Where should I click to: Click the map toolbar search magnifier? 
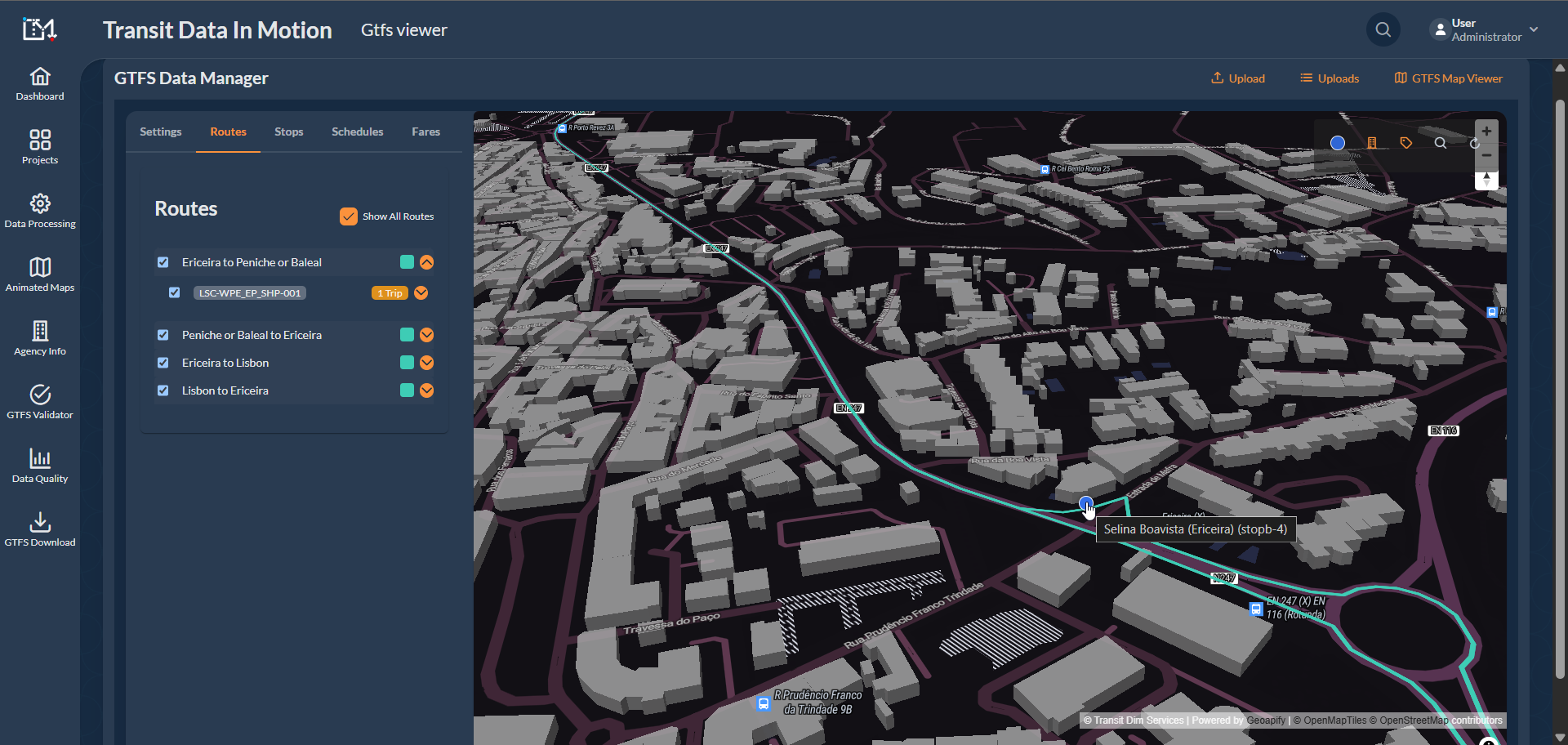click(1440, 143)
